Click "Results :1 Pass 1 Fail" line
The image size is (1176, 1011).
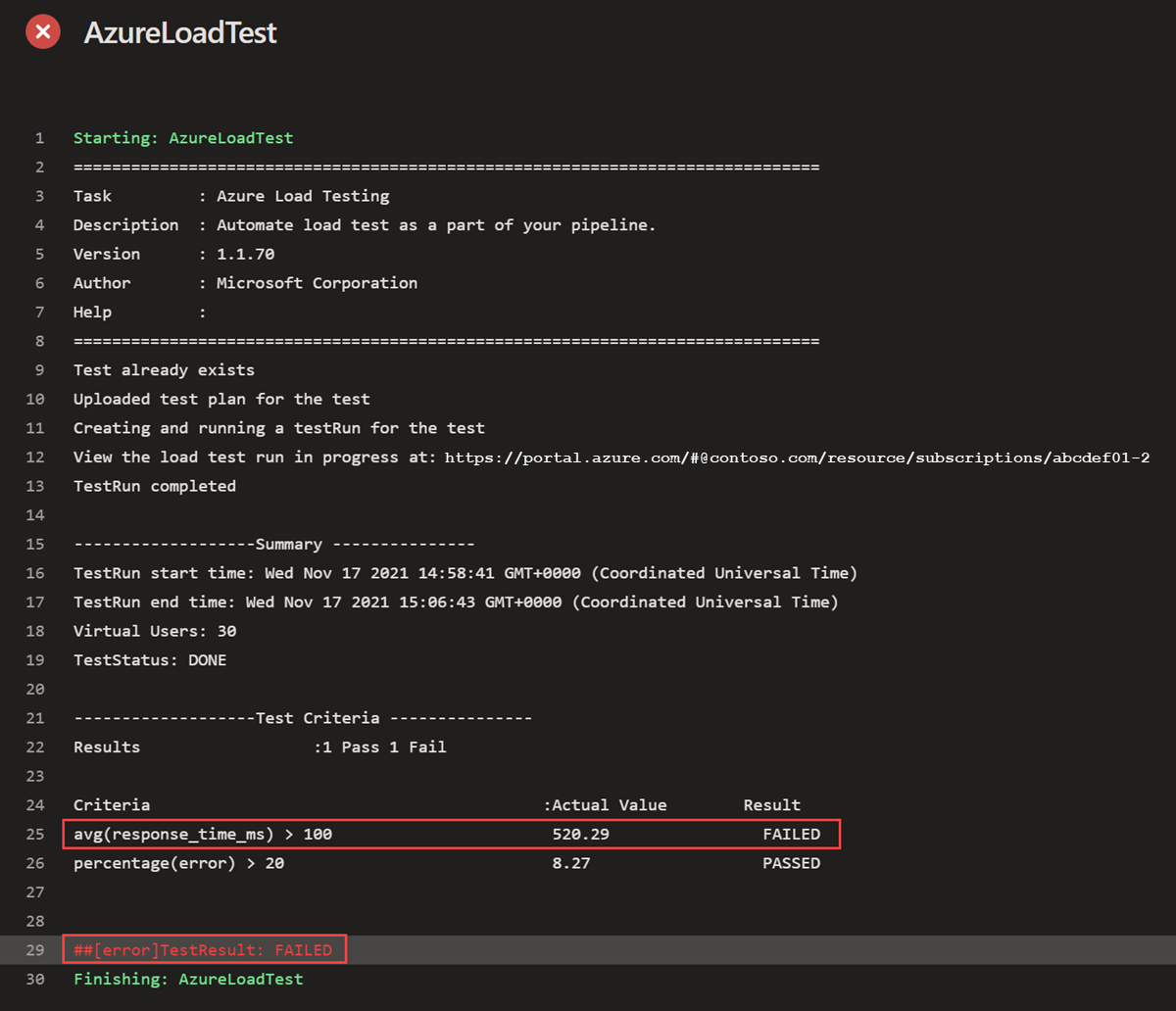260,747
